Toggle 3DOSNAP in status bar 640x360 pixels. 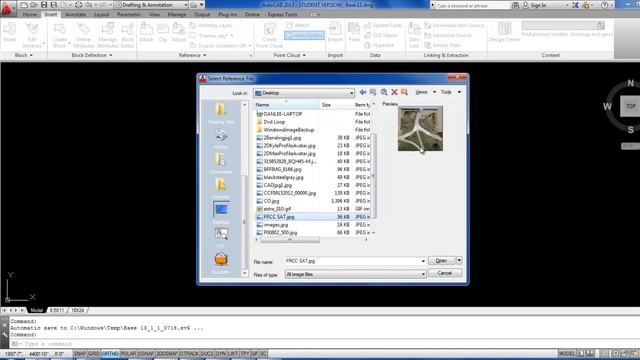click(167, 353)
